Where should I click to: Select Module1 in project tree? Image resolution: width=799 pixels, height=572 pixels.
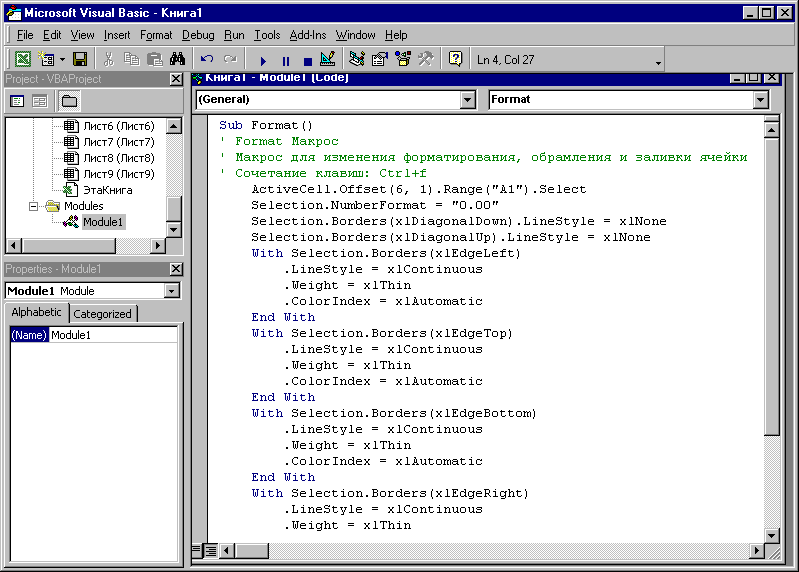click(103, 222)
